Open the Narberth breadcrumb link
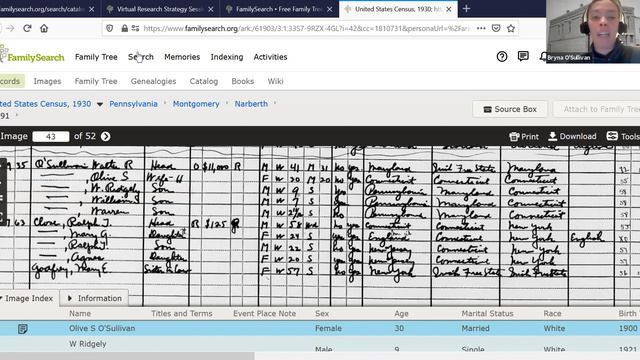640x360 pixels. tap(251, 104)
